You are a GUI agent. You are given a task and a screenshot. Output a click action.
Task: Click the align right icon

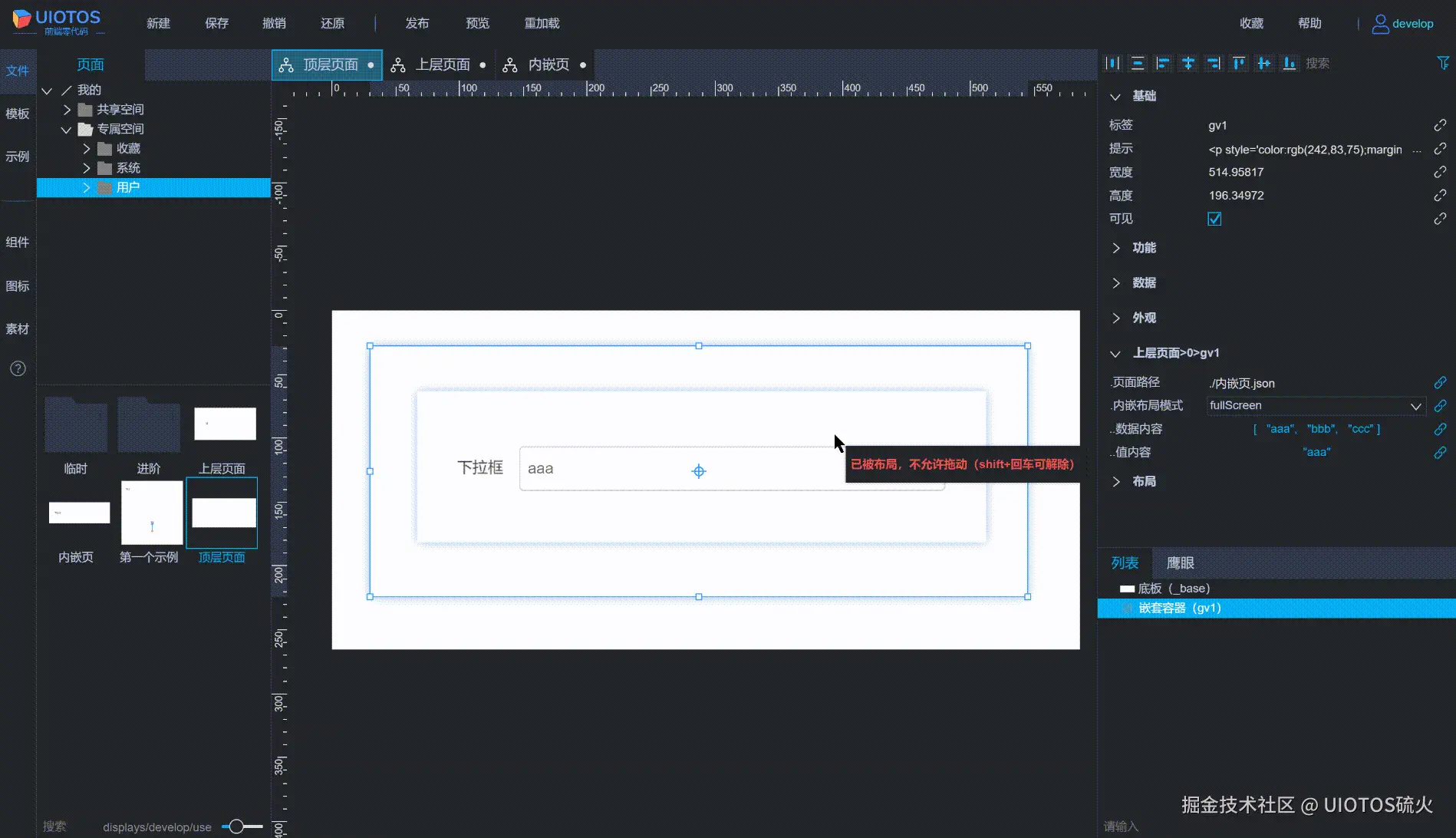tap(1214, 64)
